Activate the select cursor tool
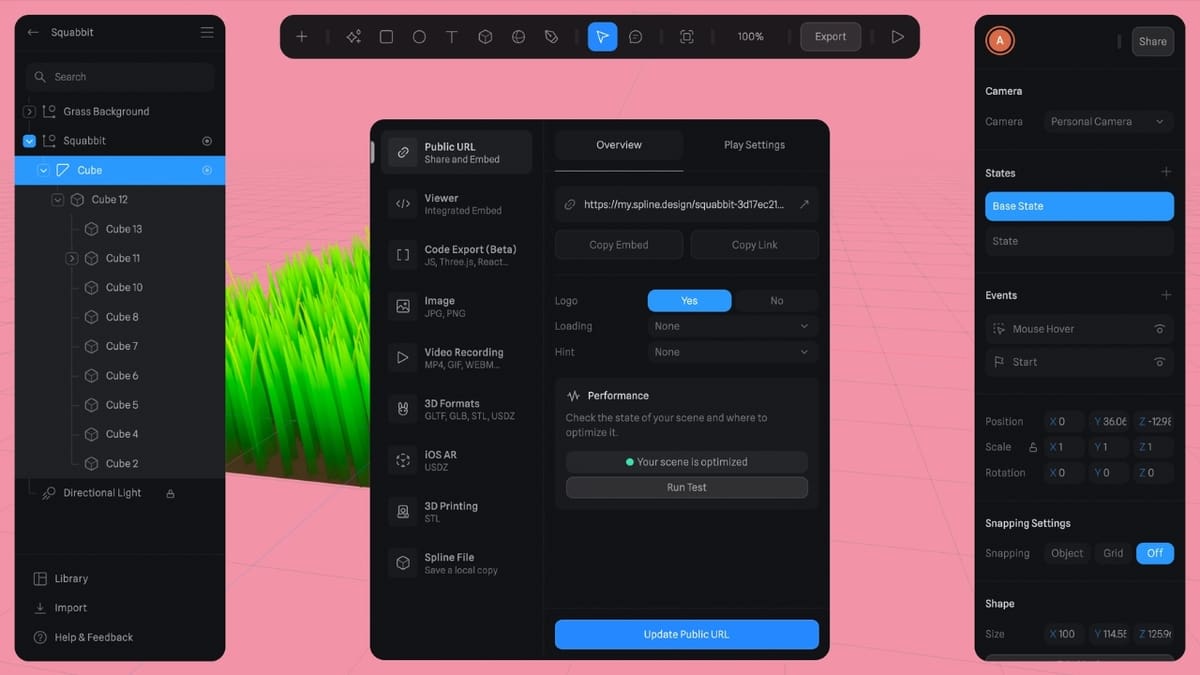Viewport: 1200px width, 675px height. pyautogui.click(x=602, y=37)
